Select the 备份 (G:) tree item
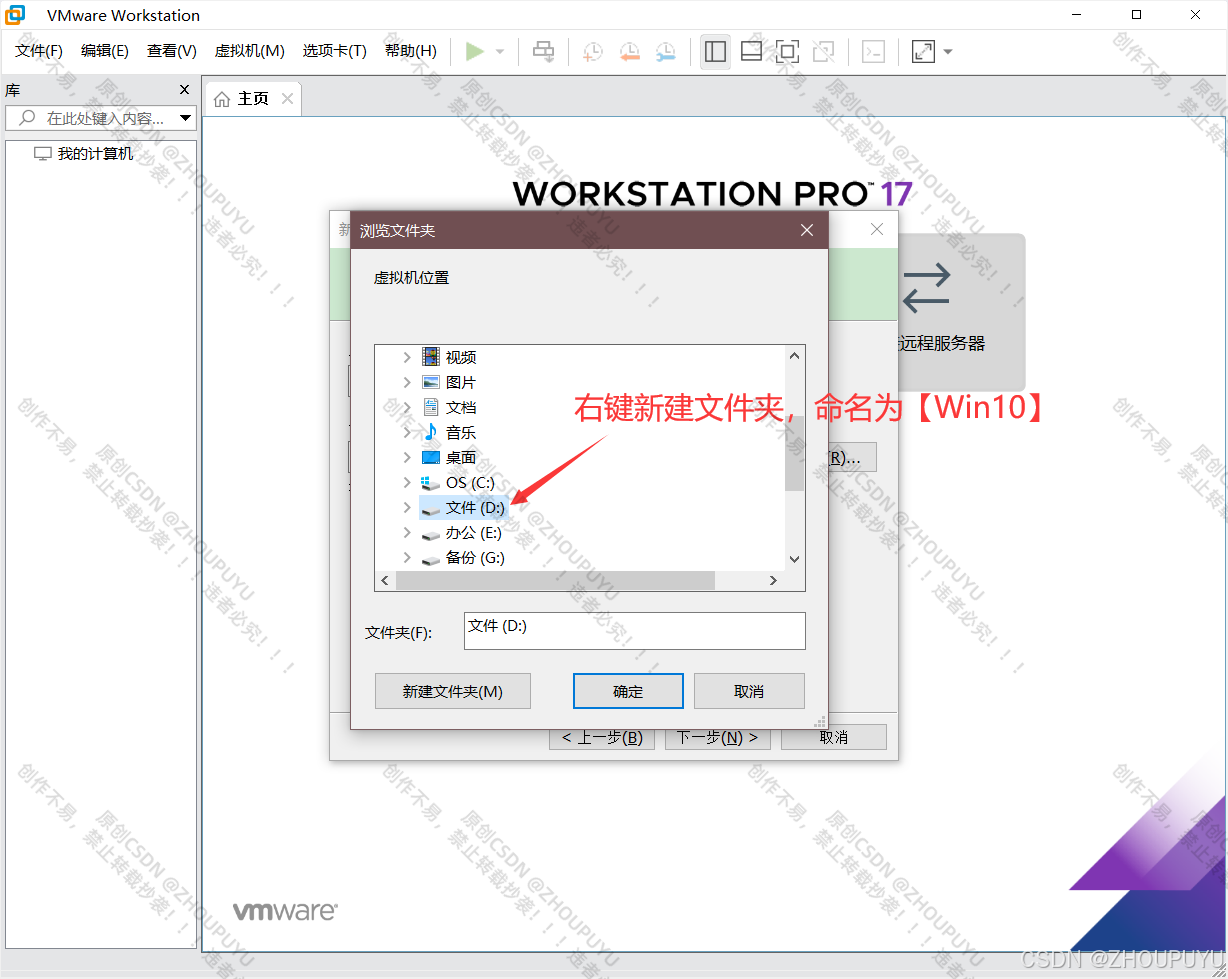 click(x=463, y=558)
